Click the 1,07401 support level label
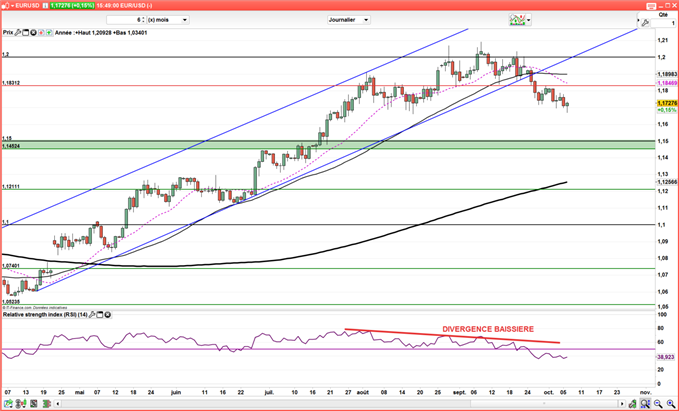This screenshot has width=679, height=411. click(11, 265)
